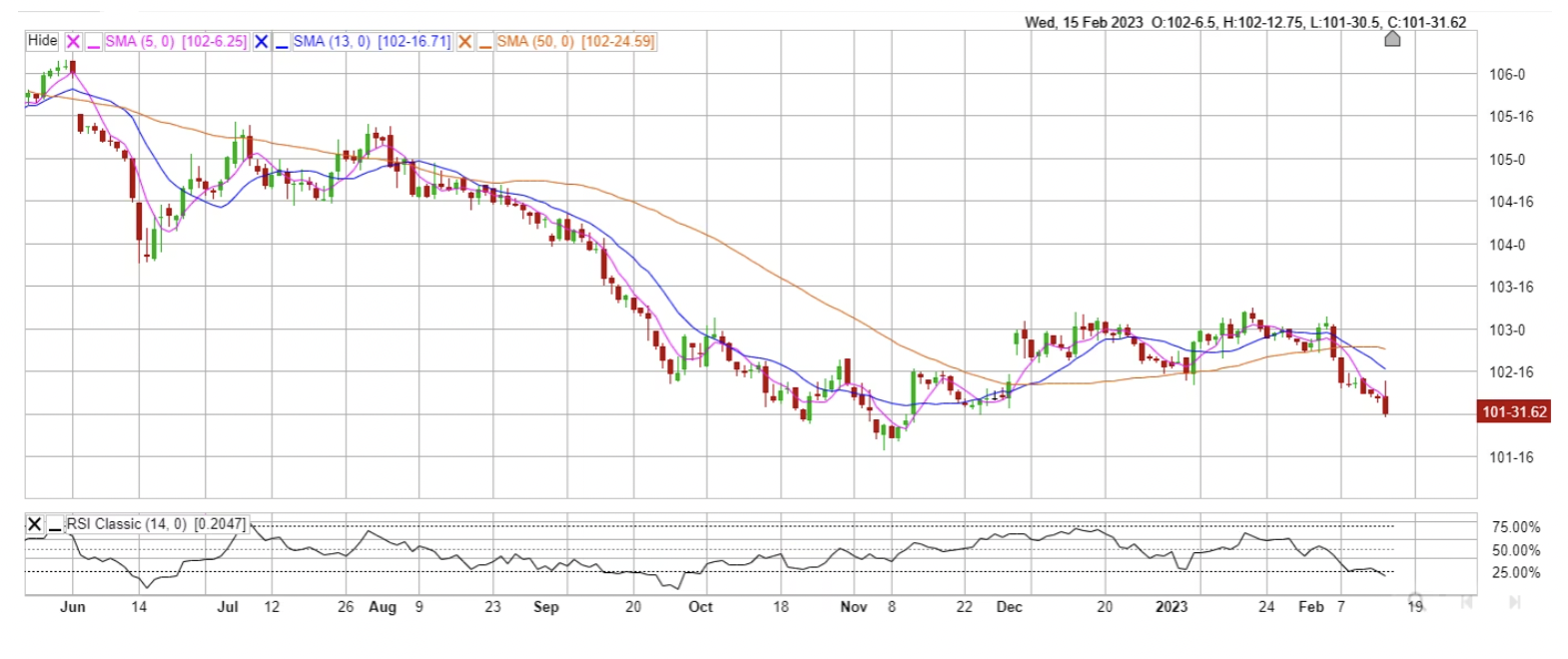Click the magnifier zoom icon at bottom right
The image size is (1568, 659).
point(1417,601)
